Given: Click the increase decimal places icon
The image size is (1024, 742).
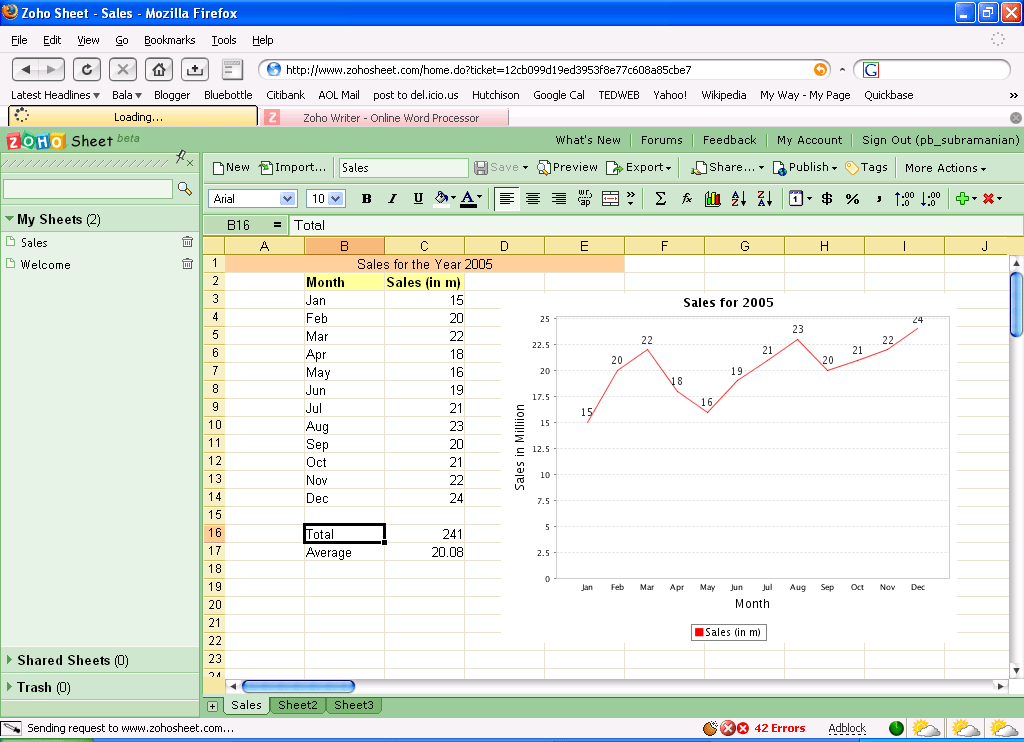Looking at the screenshot, I should coord(905,198).
